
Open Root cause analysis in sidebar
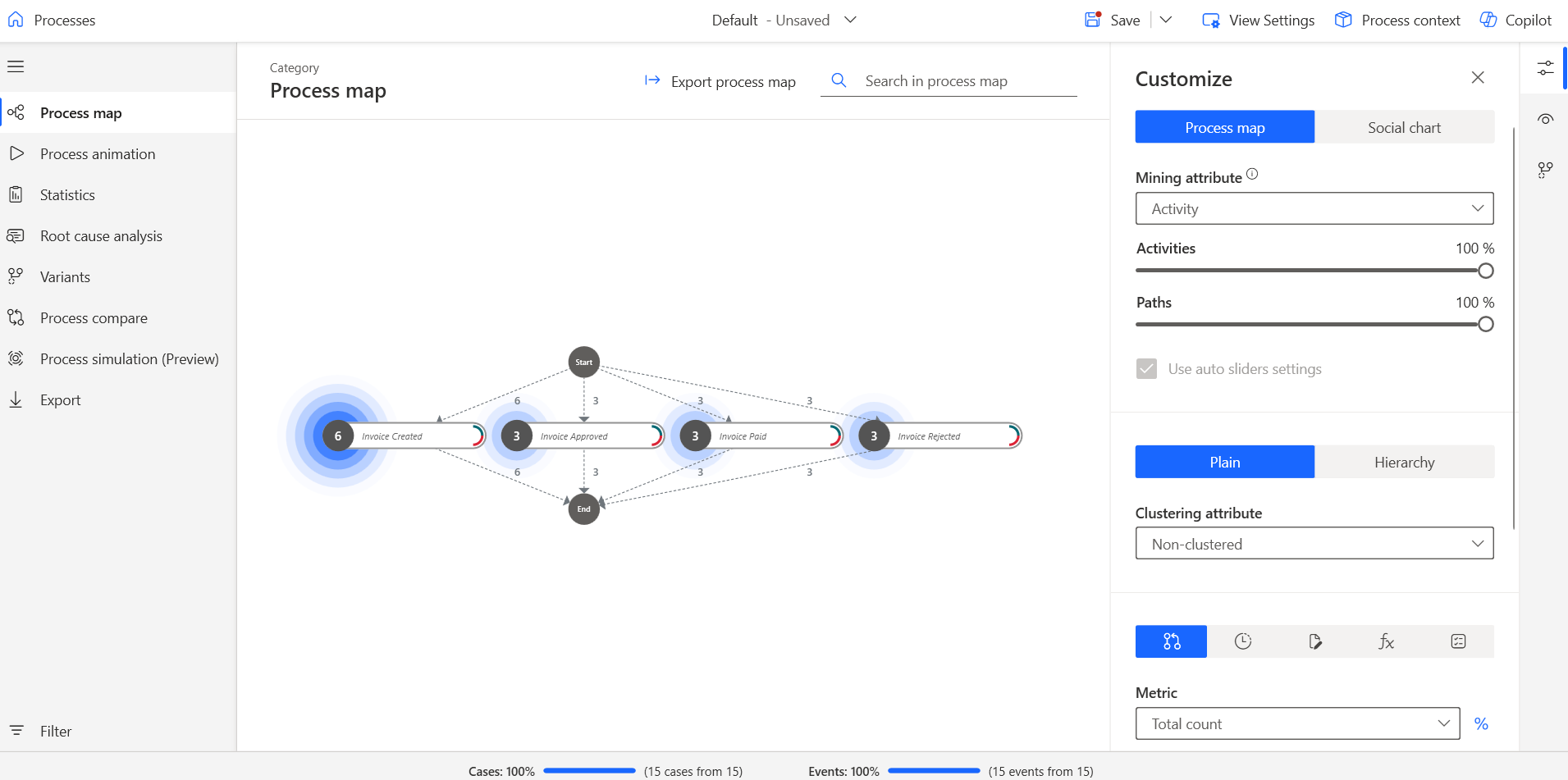[x=101, y=236]
